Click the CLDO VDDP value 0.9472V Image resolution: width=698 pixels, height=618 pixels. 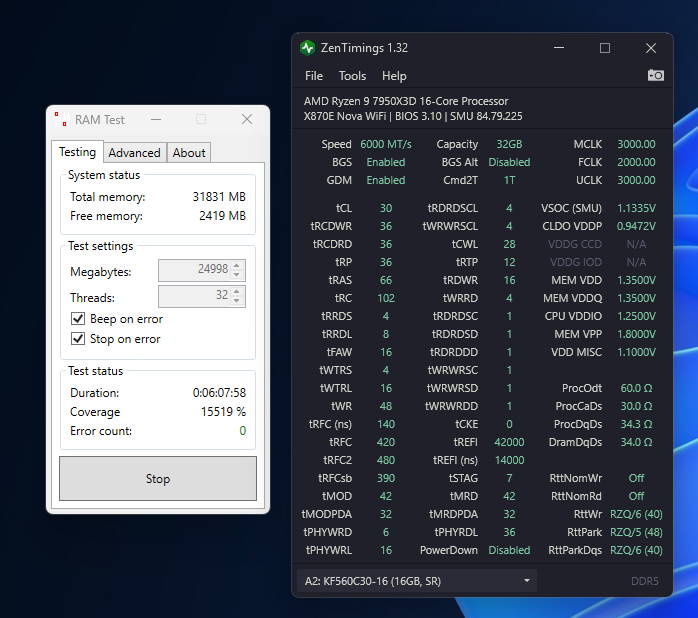coord(636,226)
